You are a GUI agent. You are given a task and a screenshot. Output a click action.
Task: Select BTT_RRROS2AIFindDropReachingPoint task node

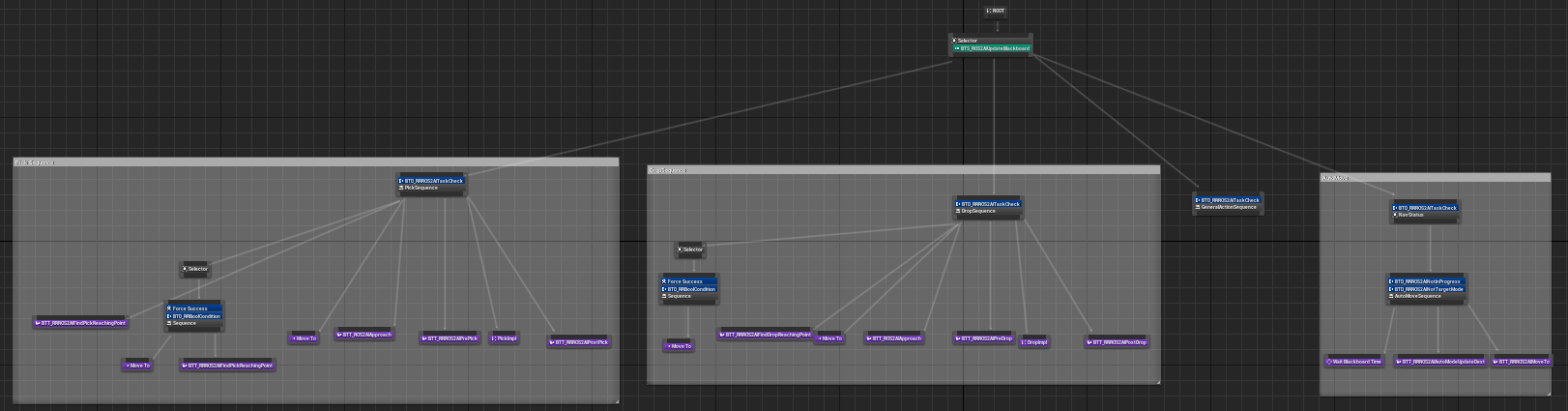[x=766, y=335]
